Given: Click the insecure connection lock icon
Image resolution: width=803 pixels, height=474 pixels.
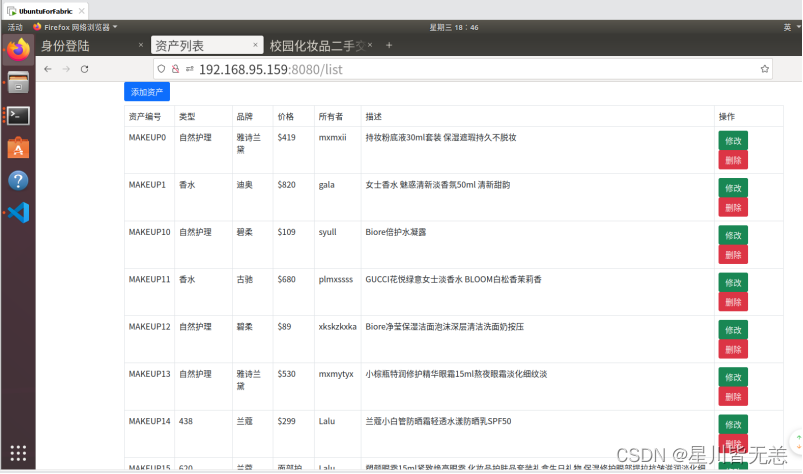Looking at the screenshot, I should 176,69.
